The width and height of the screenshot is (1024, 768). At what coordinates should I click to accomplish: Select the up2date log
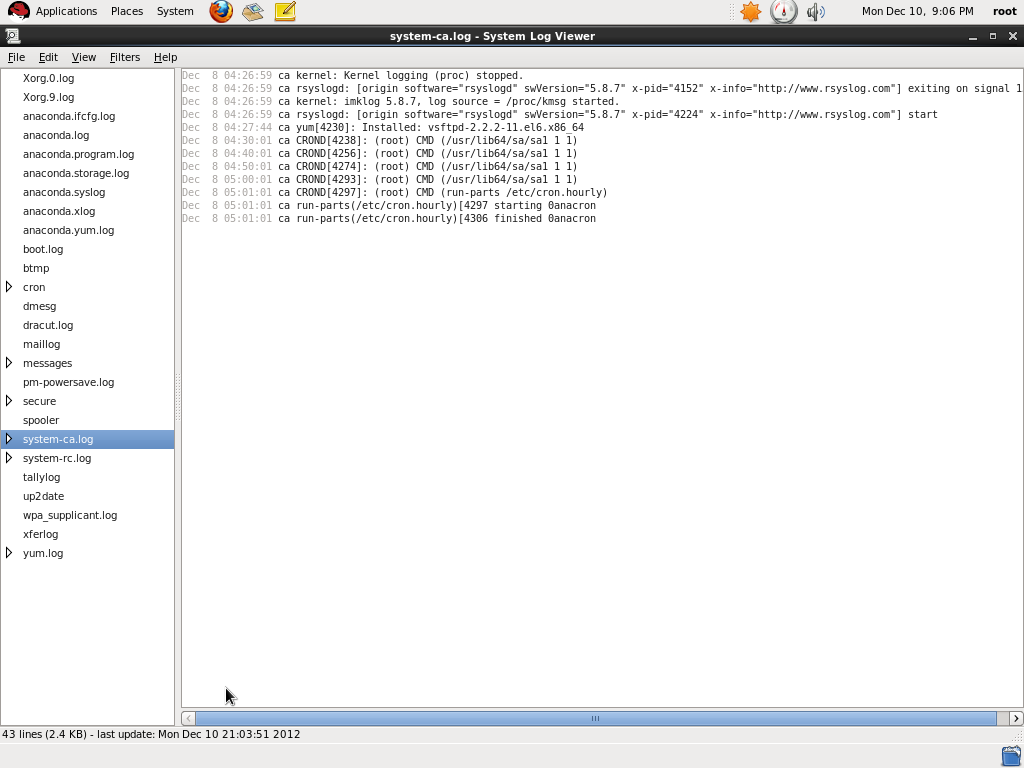coord(43,496)
